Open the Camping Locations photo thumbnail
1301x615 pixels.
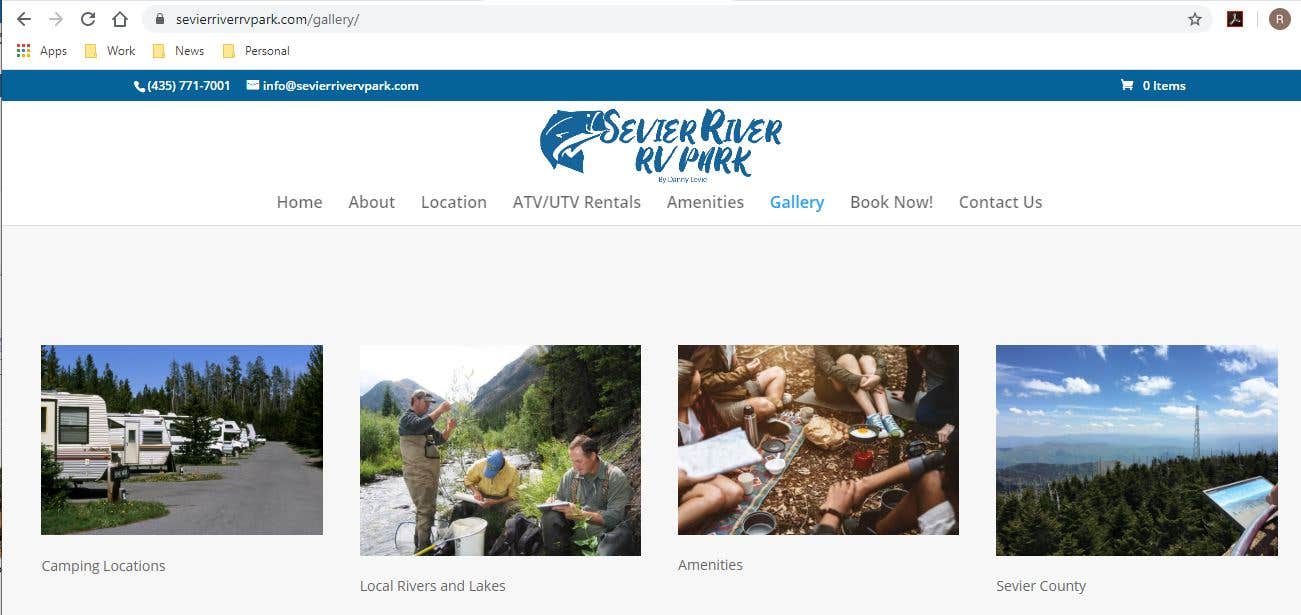182,440
